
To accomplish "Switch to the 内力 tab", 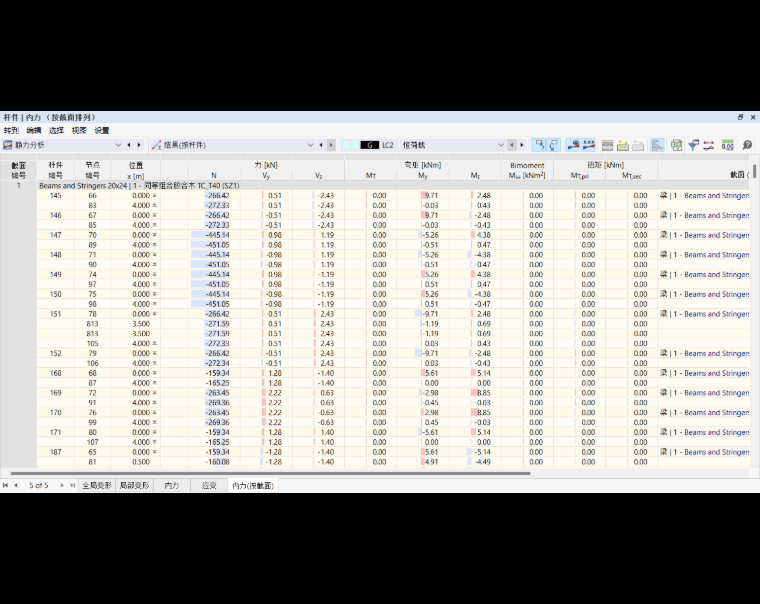I will (x=172, y=485).
